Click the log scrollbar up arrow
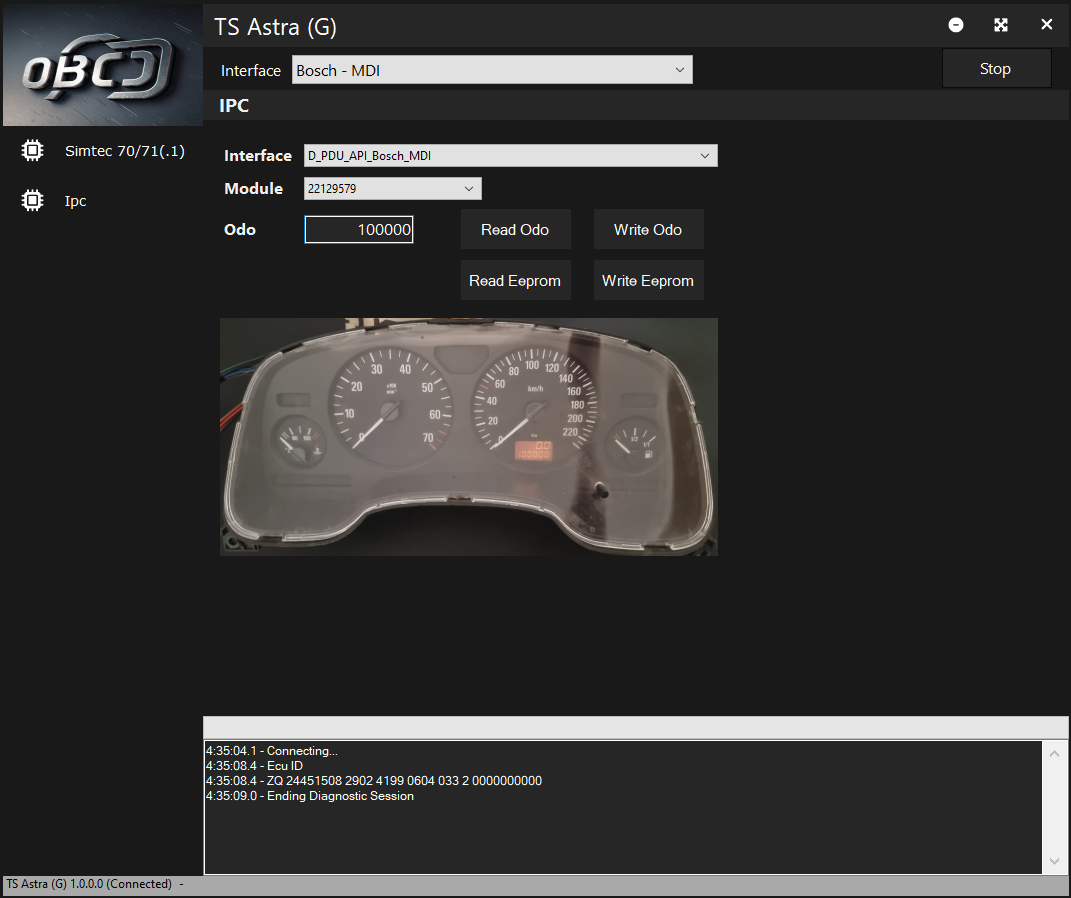The width and height of the screenshot is (1071, 898). [1055, 753]
